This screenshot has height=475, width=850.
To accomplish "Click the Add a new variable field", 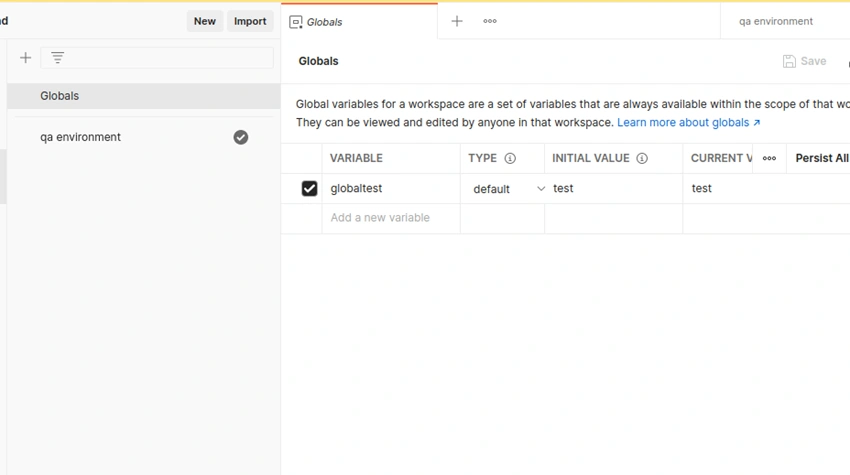I will [391, 218].
